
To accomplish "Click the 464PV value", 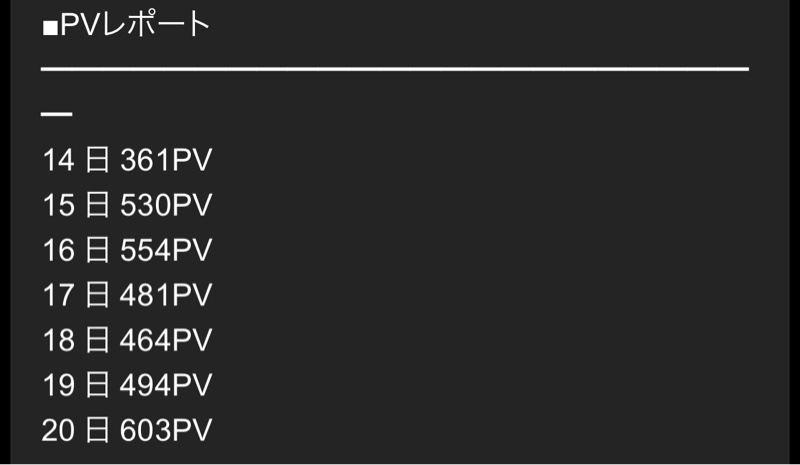I will [166, 339].
